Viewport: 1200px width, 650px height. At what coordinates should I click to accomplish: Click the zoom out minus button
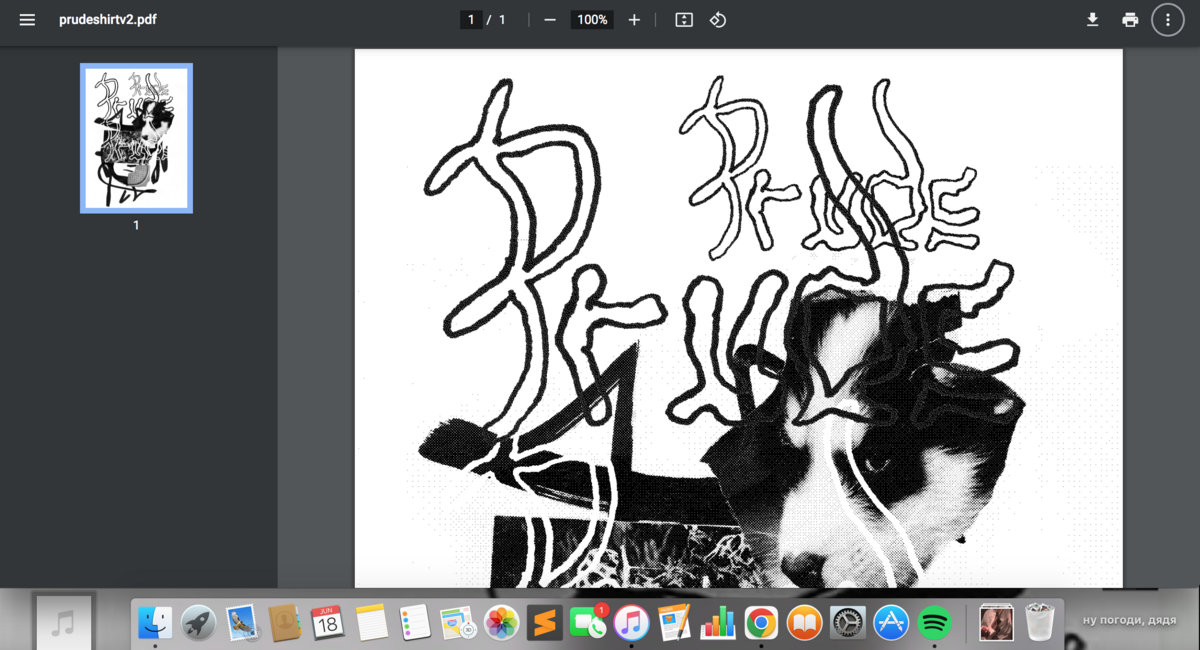point(550,20)
